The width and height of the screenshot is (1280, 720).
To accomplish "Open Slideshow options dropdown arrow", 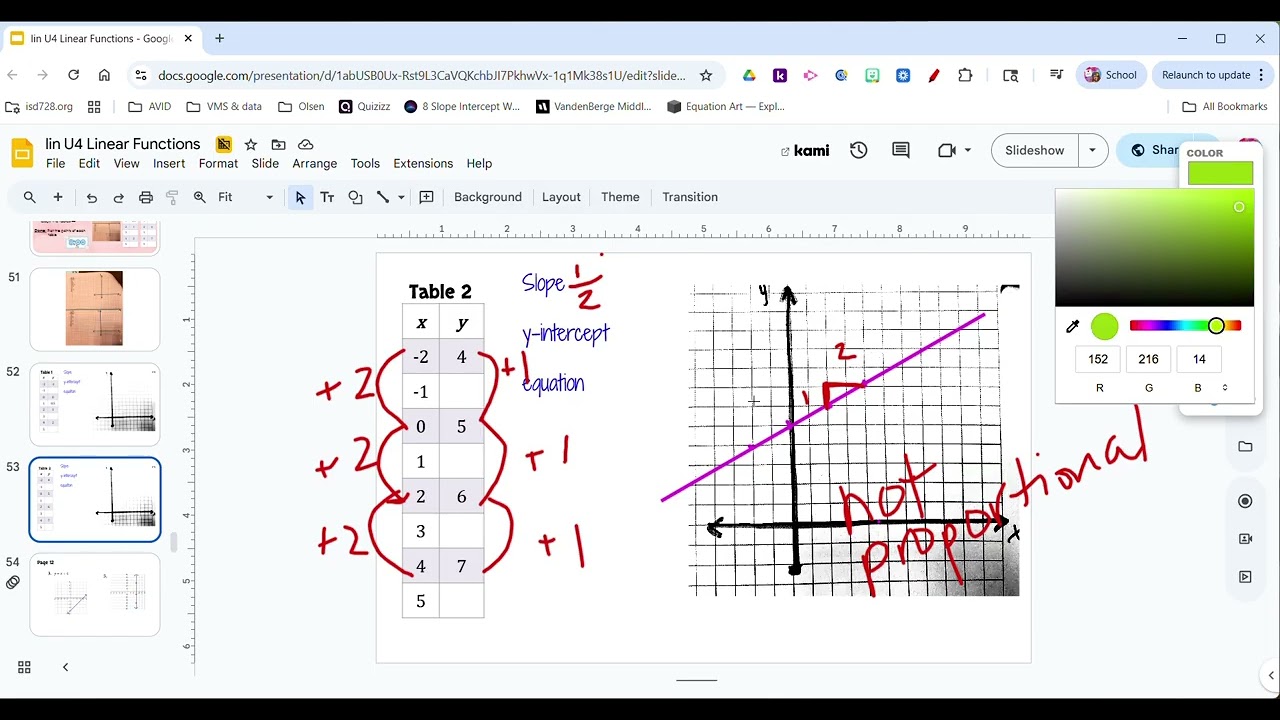I will 1092,150.
